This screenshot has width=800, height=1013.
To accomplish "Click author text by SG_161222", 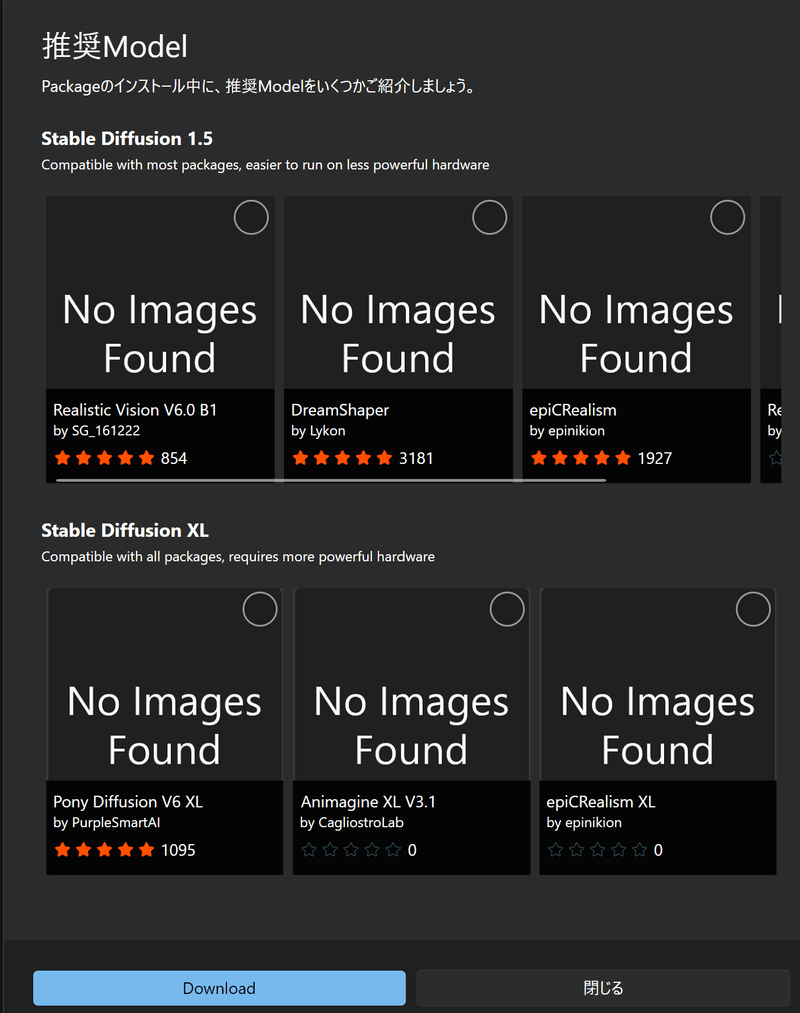I will (96, 431).
